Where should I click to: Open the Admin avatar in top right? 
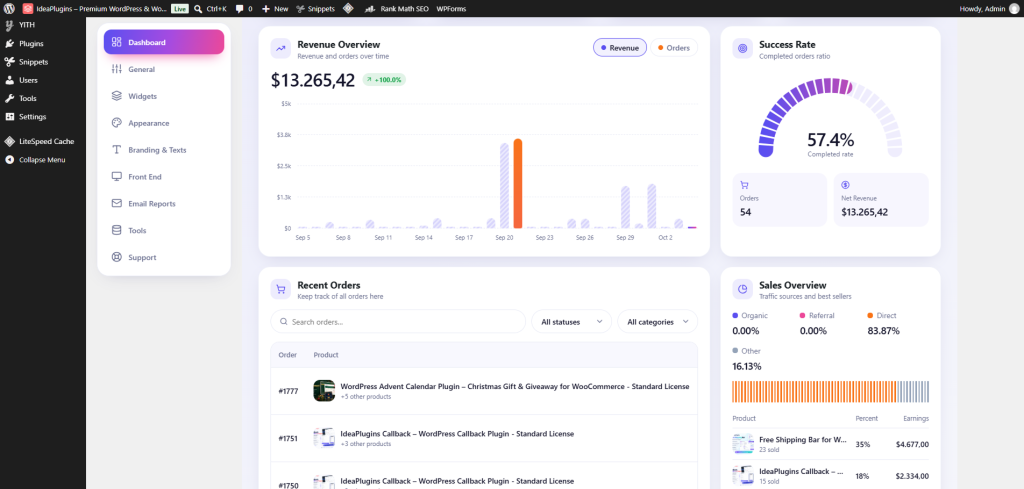[x=1014, y=9]
